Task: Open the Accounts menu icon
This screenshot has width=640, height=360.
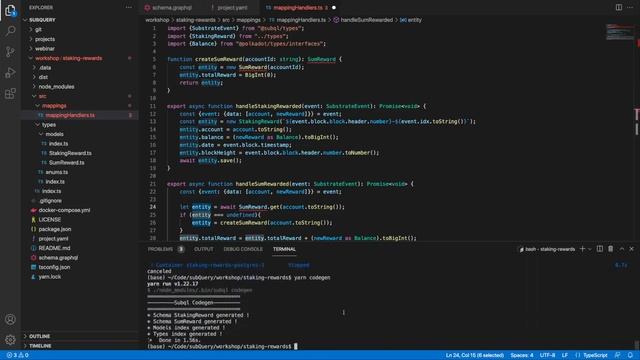Action: (10, 319)
